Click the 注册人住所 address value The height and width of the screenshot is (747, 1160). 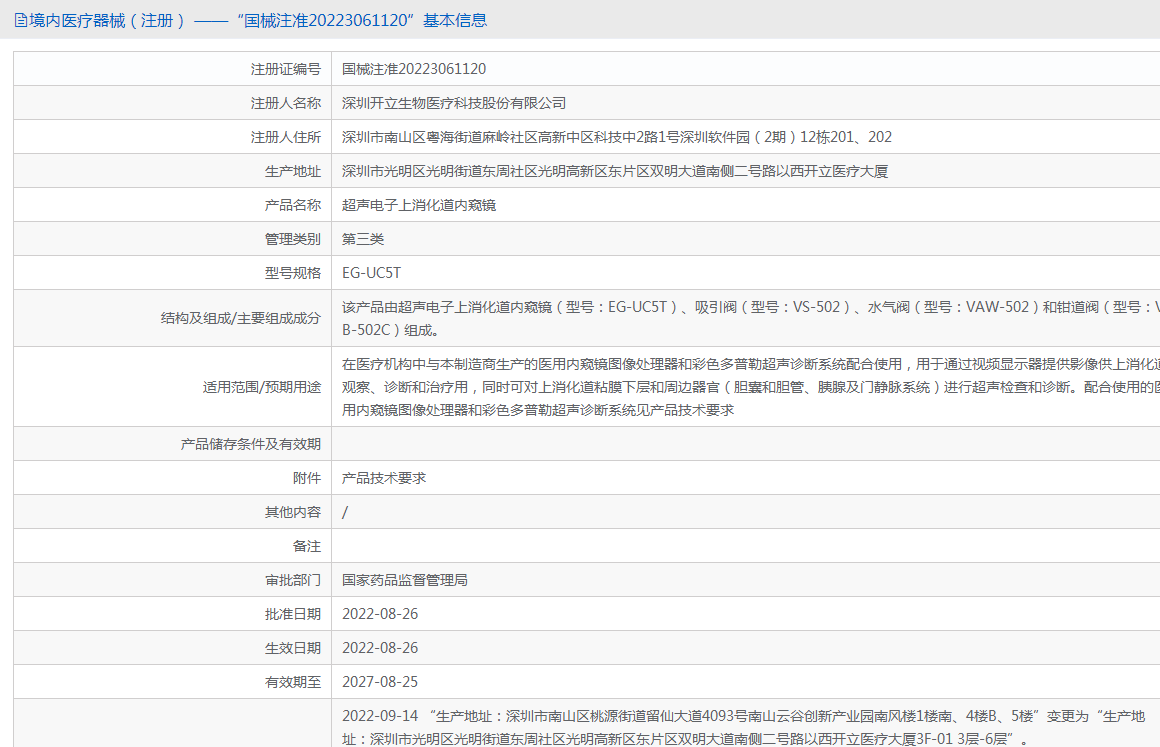click(616, 137)
